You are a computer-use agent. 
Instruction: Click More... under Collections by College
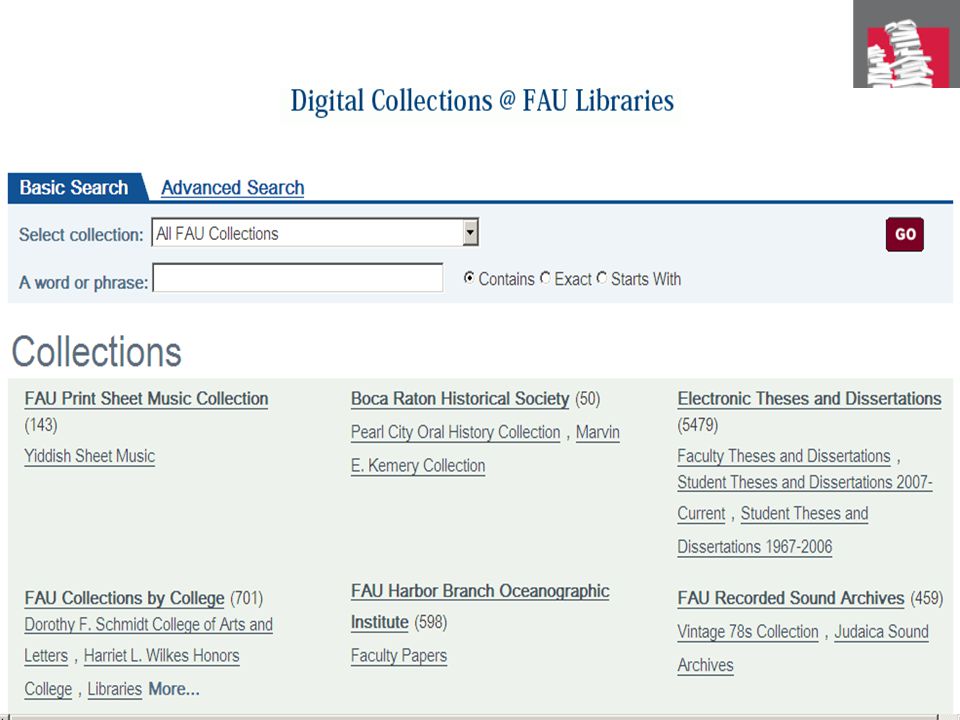coord(174,689)
